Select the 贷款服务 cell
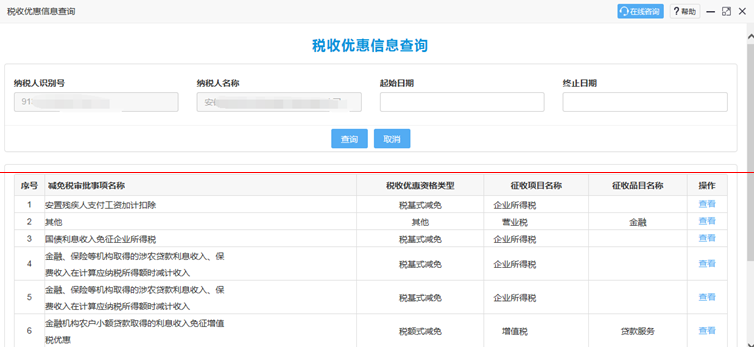 638,331
